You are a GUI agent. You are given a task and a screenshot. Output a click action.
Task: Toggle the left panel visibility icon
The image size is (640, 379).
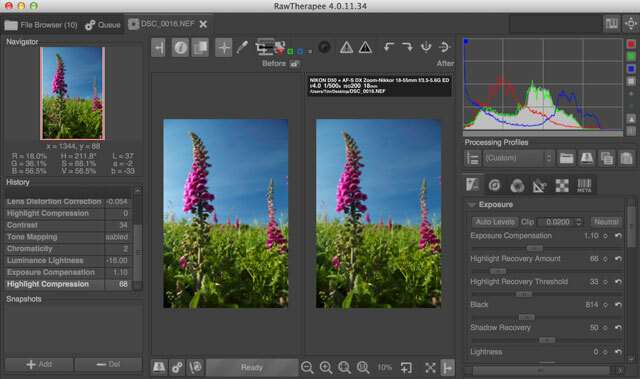point(158,48)
